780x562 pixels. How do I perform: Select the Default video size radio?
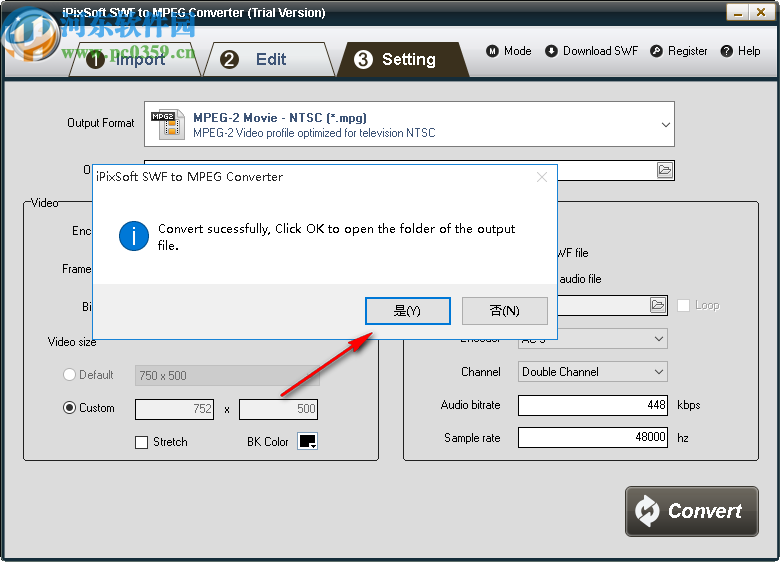pos(69,375)
